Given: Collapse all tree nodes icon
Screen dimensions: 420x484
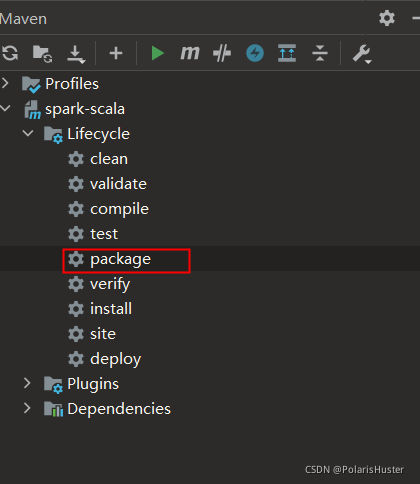Looking at the screenshot, I should click(x=320, y=53).
